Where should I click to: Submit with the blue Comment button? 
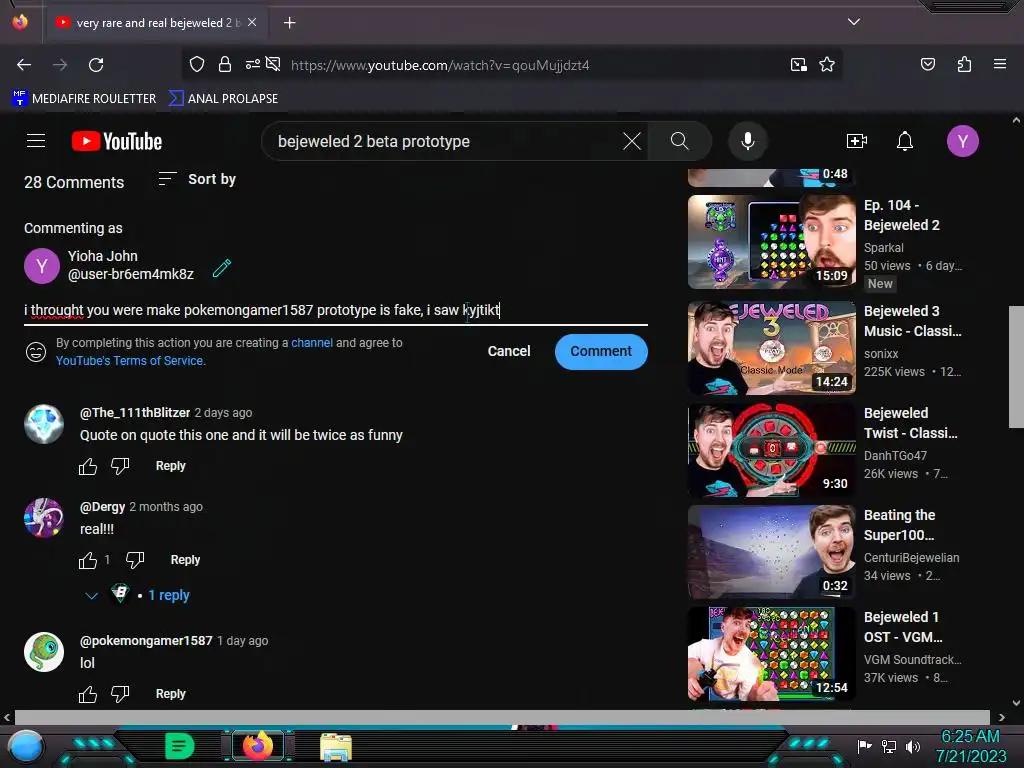(601, 351)
